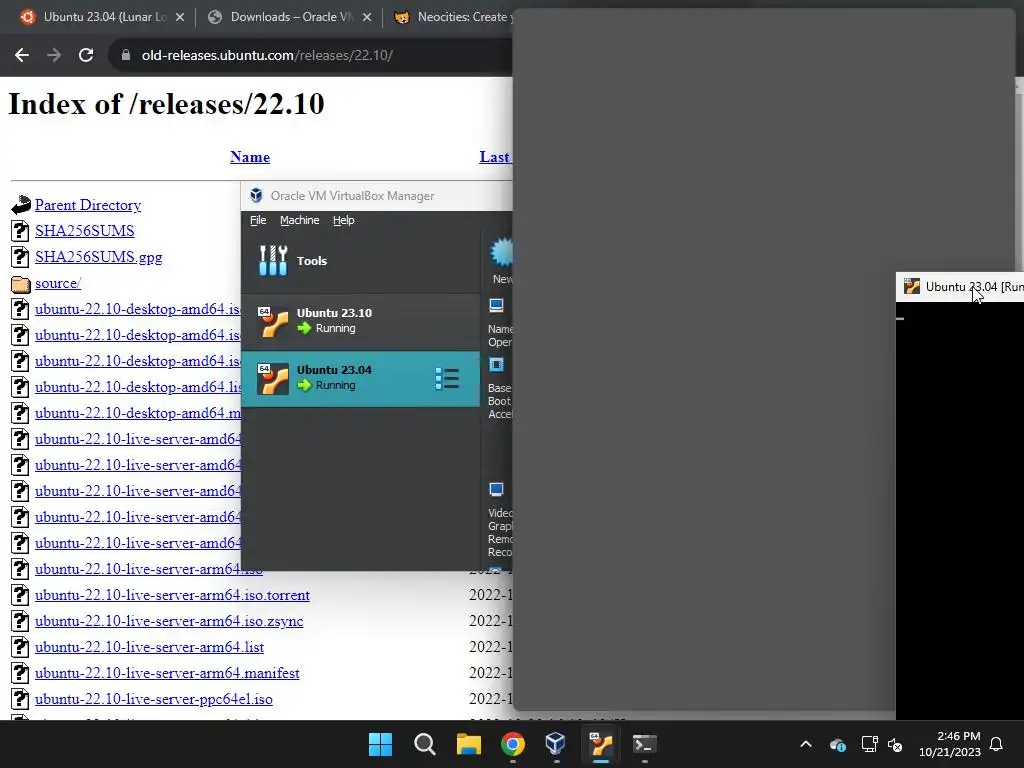Open Windows Start menu
Viewport: 1024px width, 768px height.
tap(380, 744)
